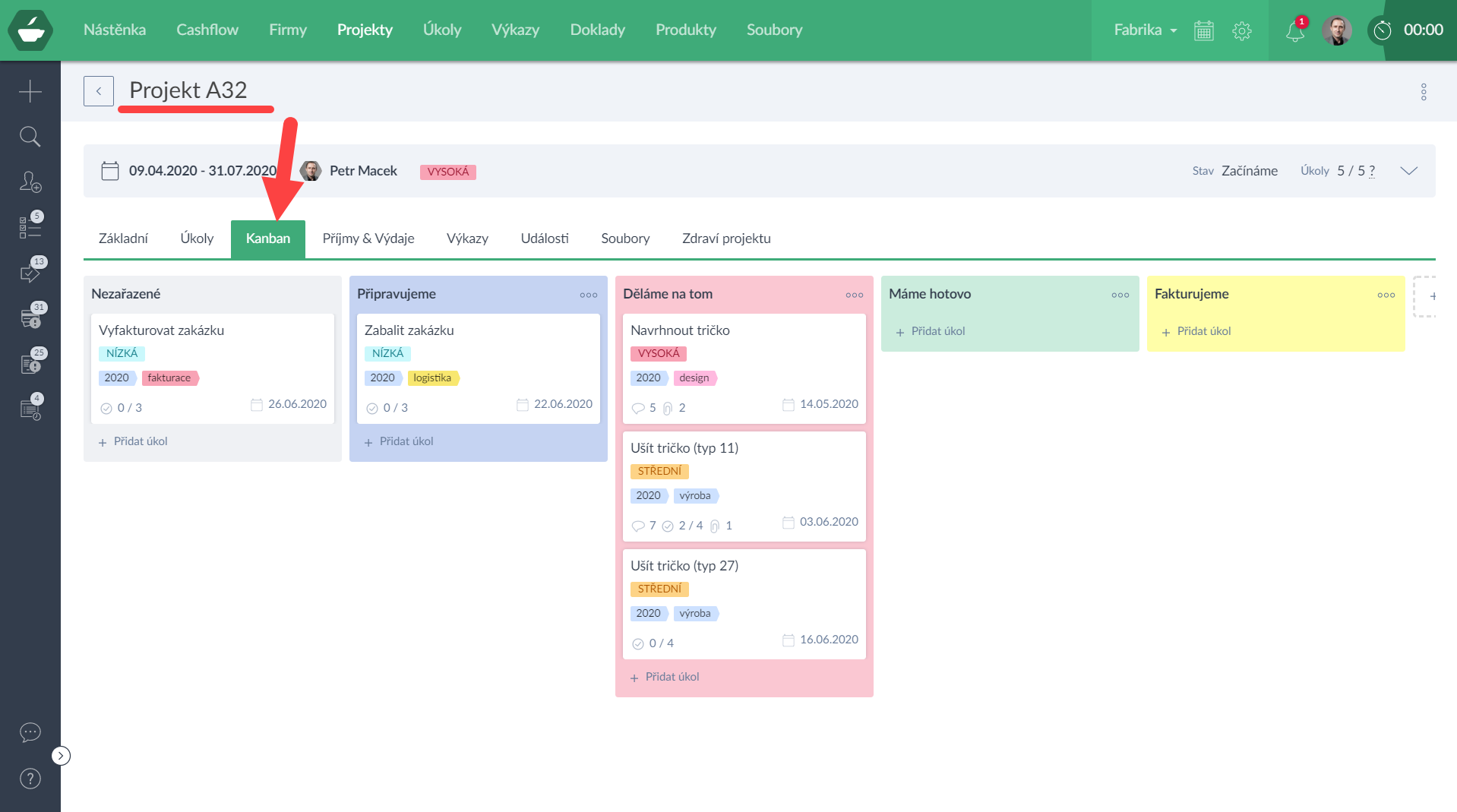Click the plus icon in left sidebar
The height and width of the screenshot is (812, 1457).
click(30, 91)
